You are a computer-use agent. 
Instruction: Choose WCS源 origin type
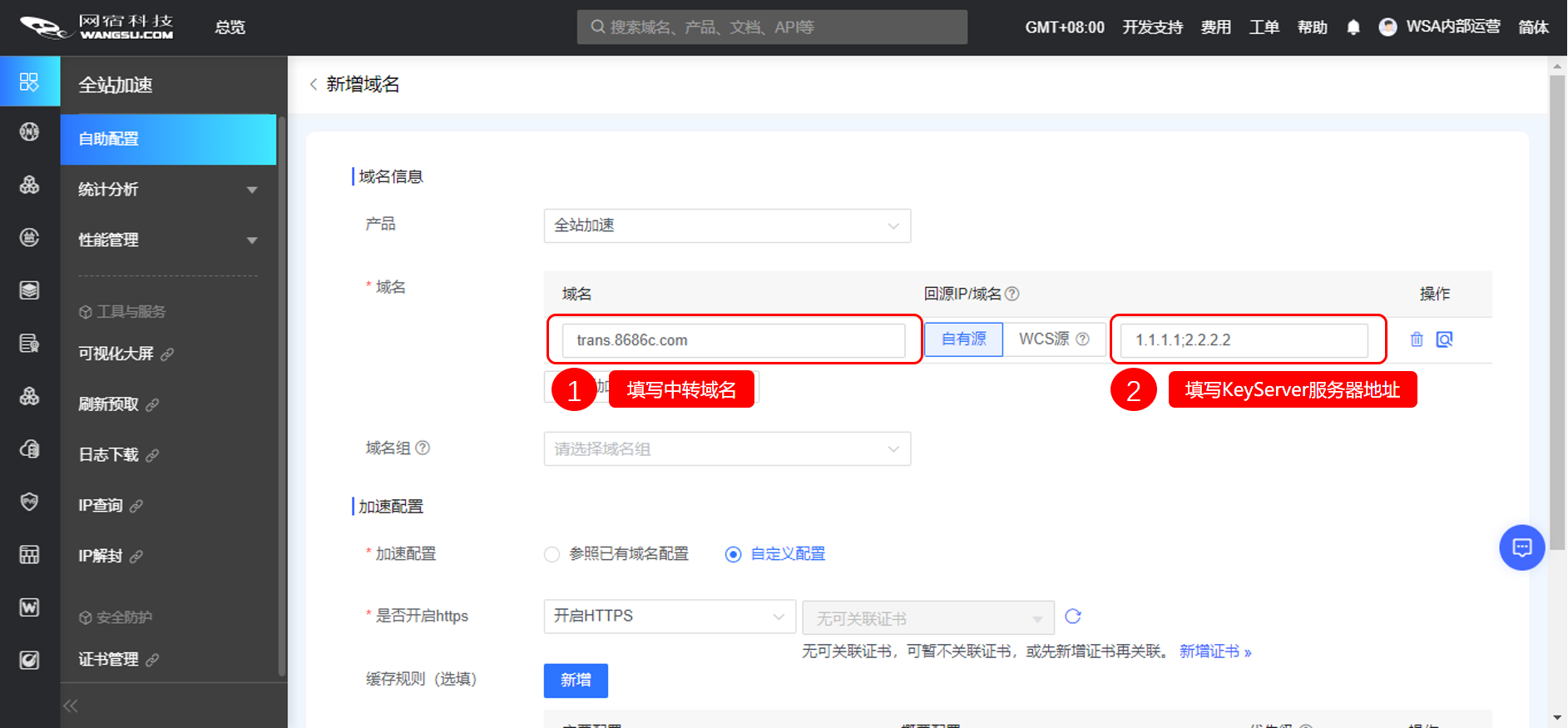[x=1054, y=339]
